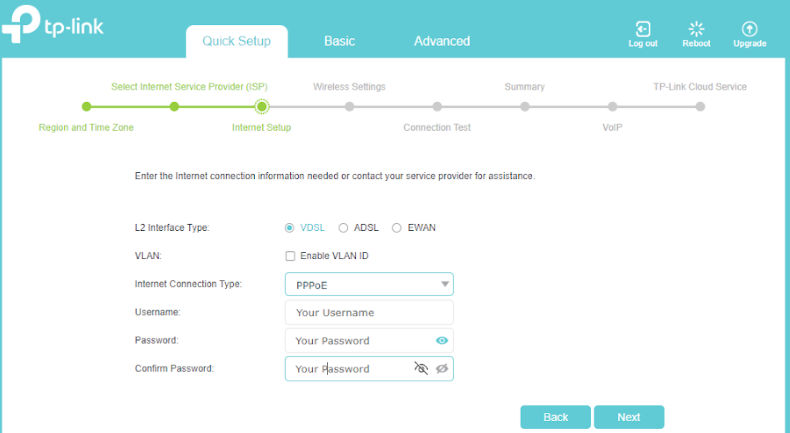790x433 pixels.
Task: Click the Back button
Action: click(556, 417)
